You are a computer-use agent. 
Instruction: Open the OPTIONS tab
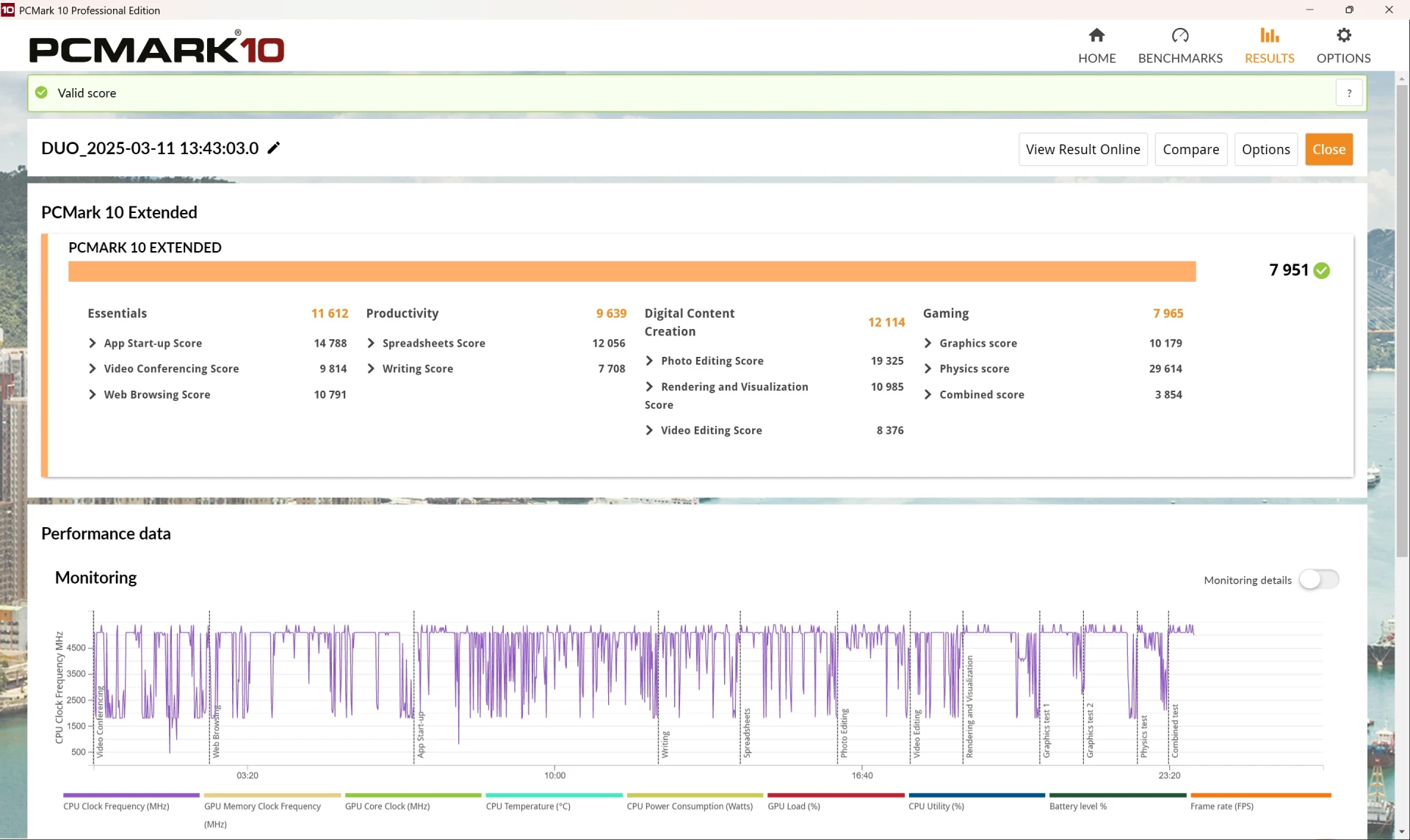click(1343, 46)
